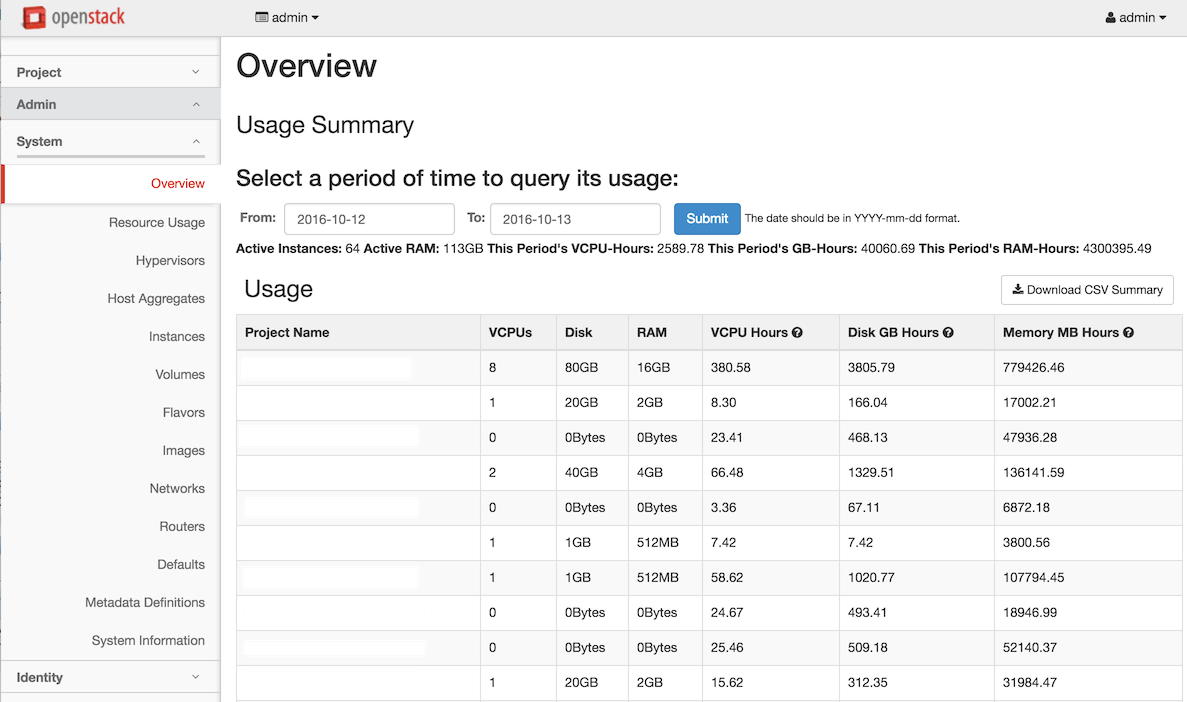
Task: Click the From date field
Action: pyautogui.click(x=369, y=219)
